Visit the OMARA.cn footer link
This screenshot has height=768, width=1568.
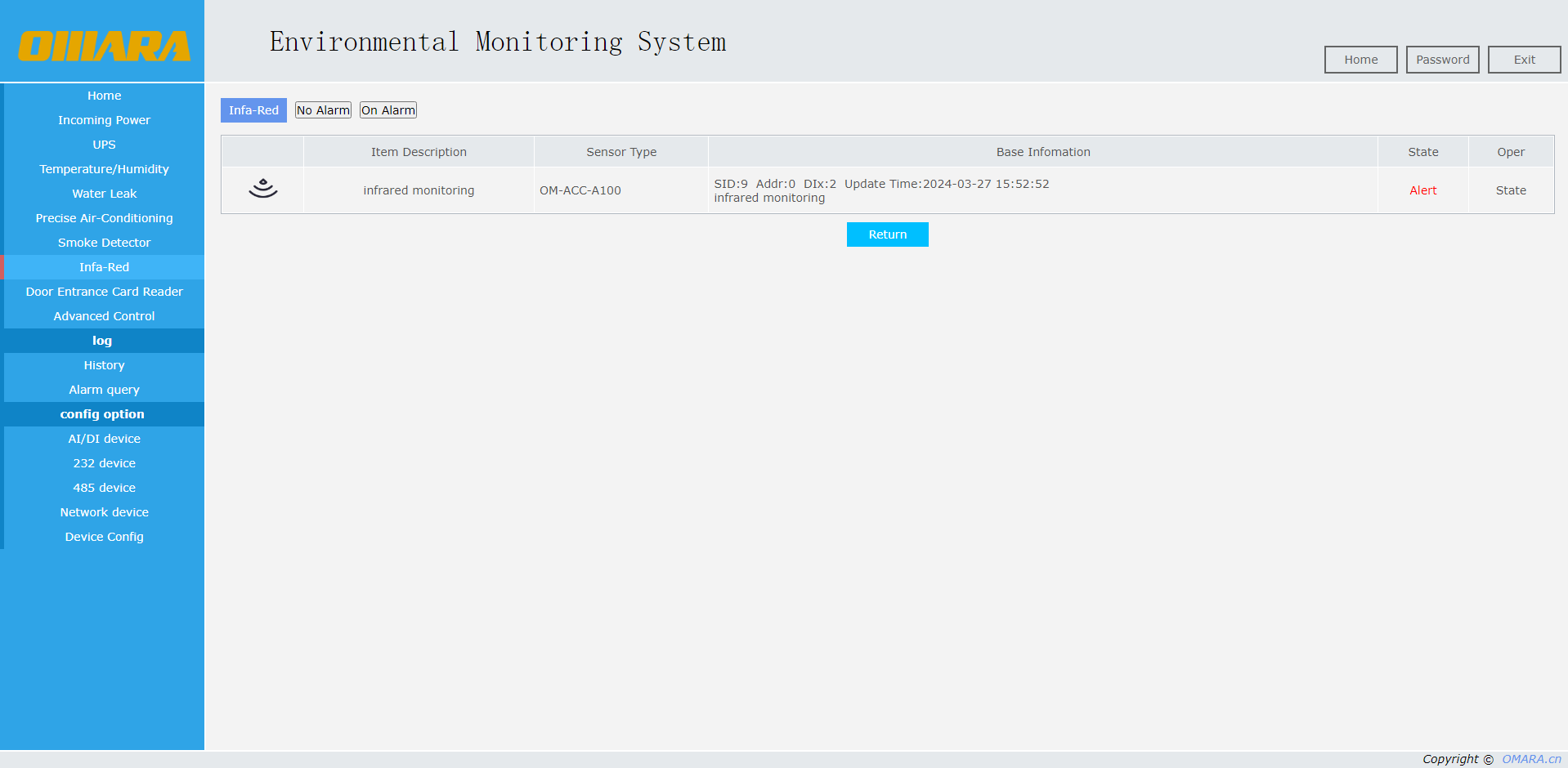1531,759
